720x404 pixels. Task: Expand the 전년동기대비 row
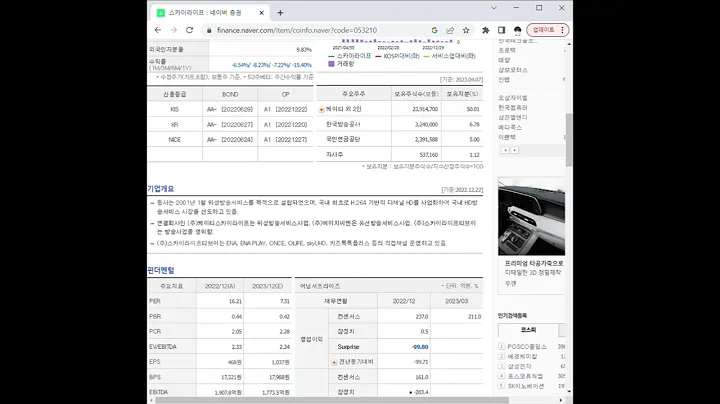[334, 362]
